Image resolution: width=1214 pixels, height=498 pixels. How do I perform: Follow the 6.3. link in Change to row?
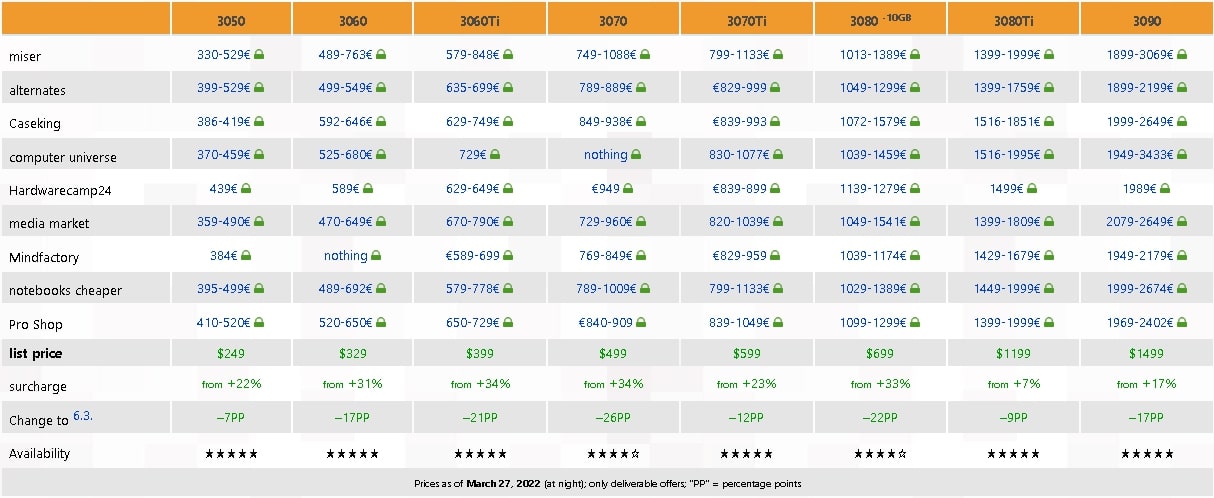[82, 415]
